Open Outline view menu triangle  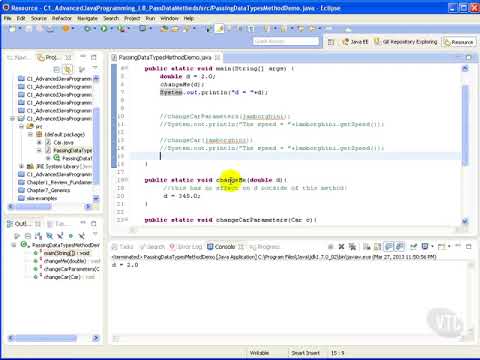pos(95,235)
